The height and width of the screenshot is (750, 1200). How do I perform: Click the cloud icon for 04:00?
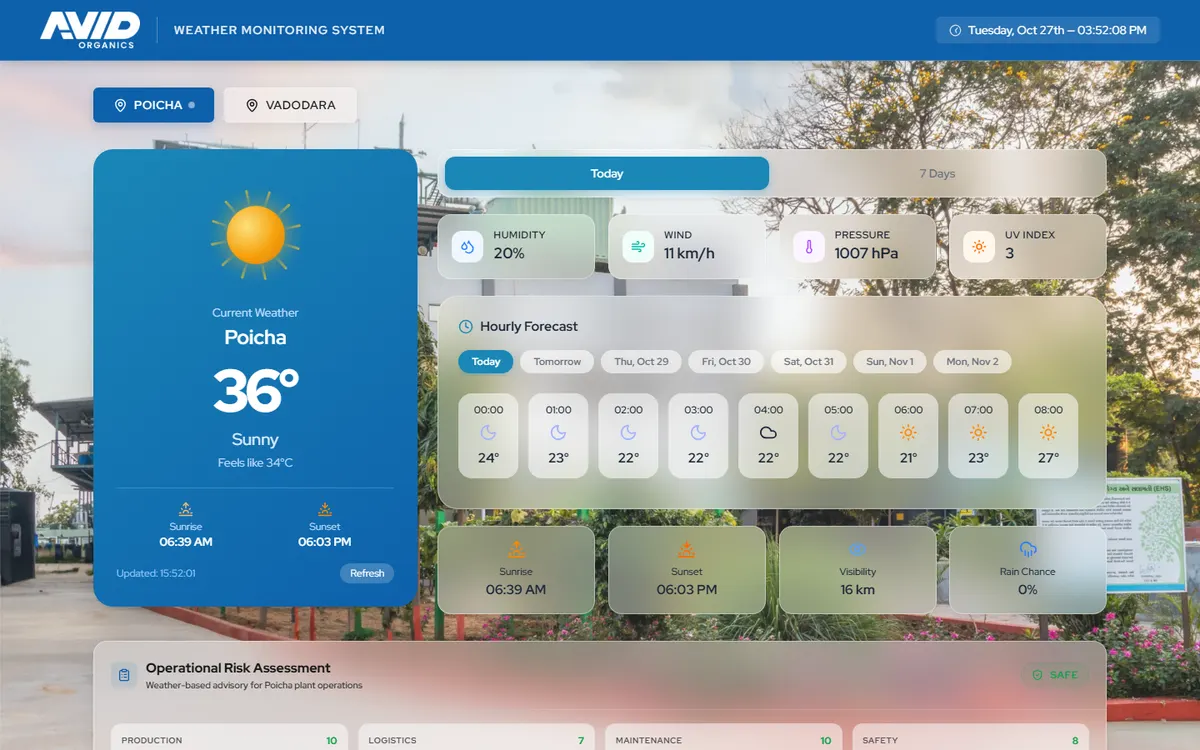point(768,433)
